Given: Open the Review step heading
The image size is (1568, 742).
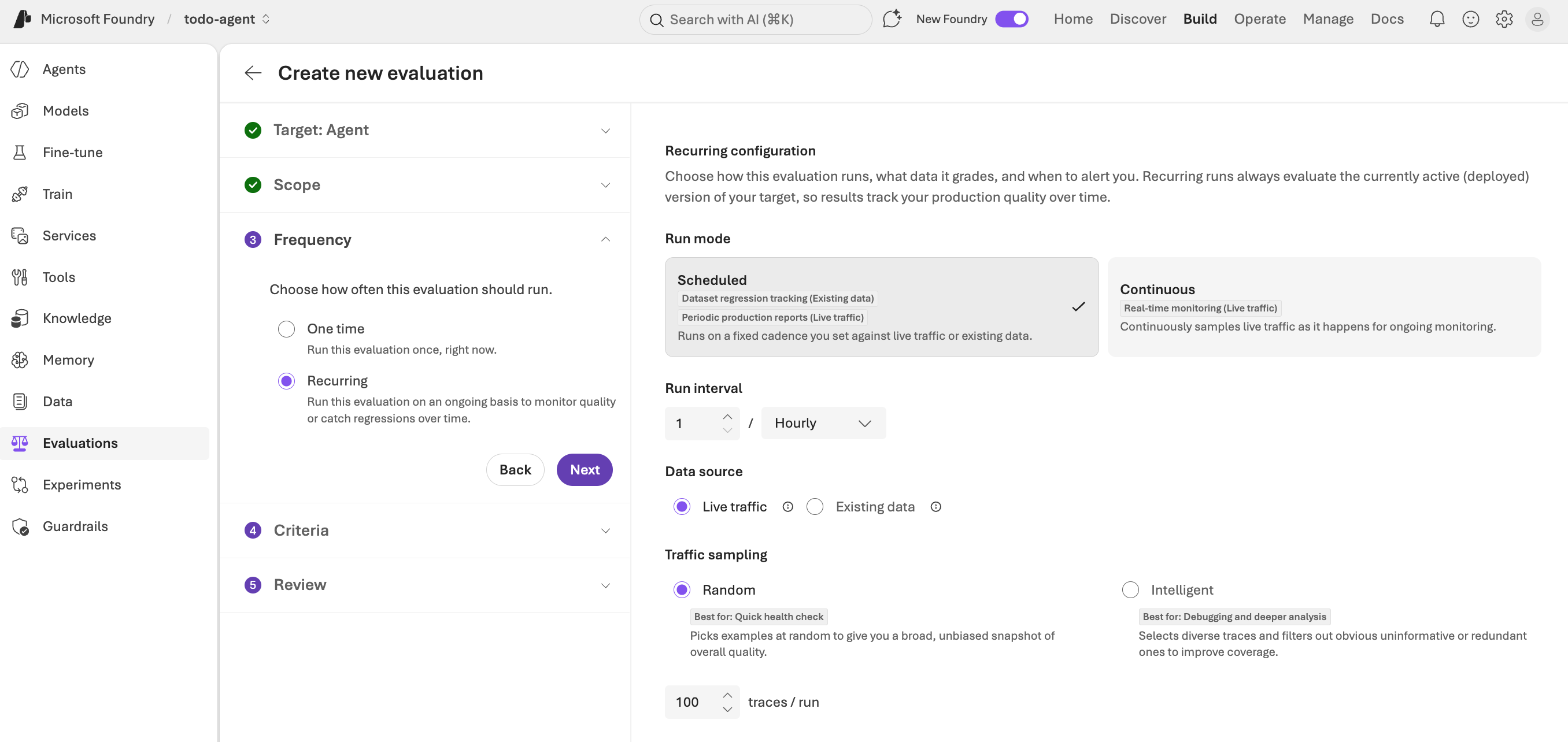Looking at the screenshot, I should [x=300, y=584].
